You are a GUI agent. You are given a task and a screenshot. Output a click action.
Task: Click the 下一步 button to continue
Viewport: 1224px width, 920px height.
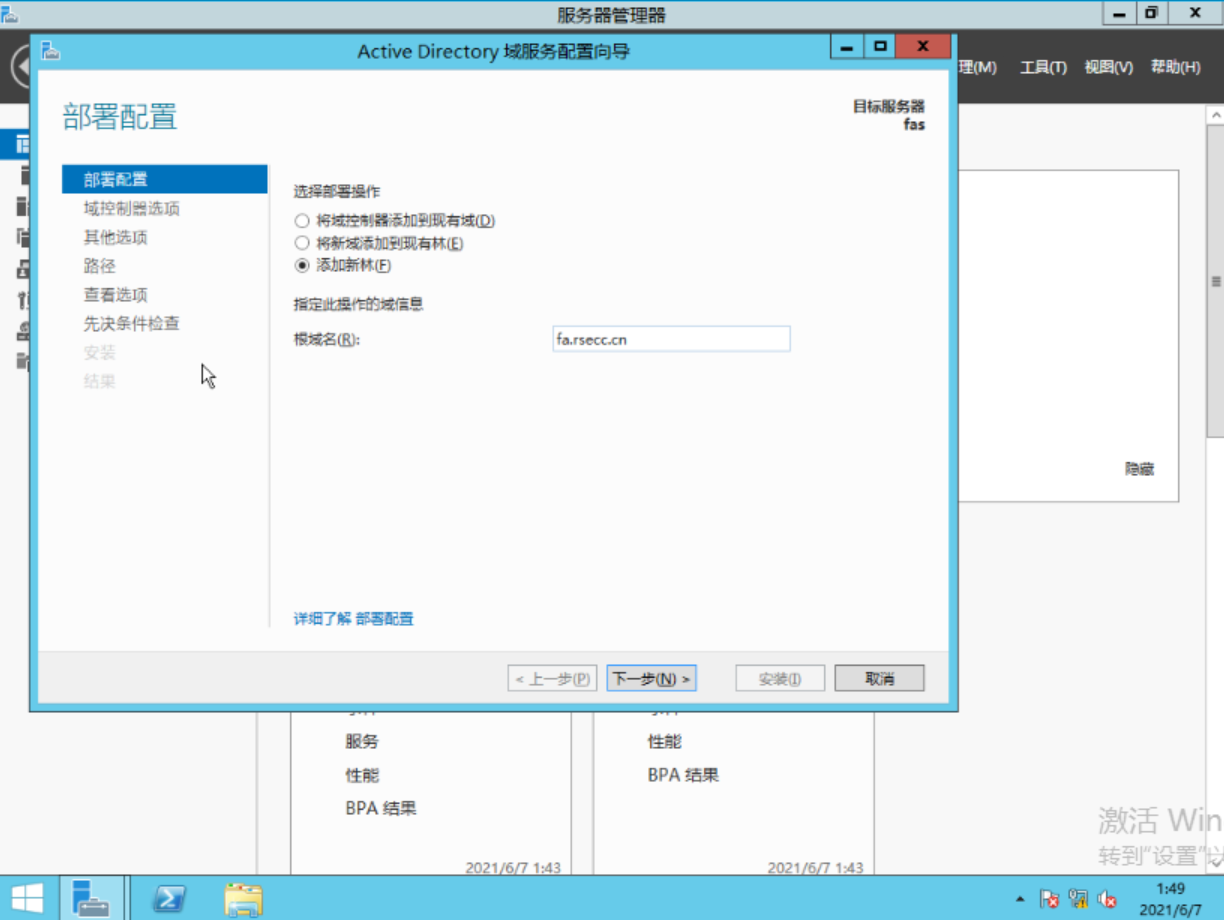(651, 677)
